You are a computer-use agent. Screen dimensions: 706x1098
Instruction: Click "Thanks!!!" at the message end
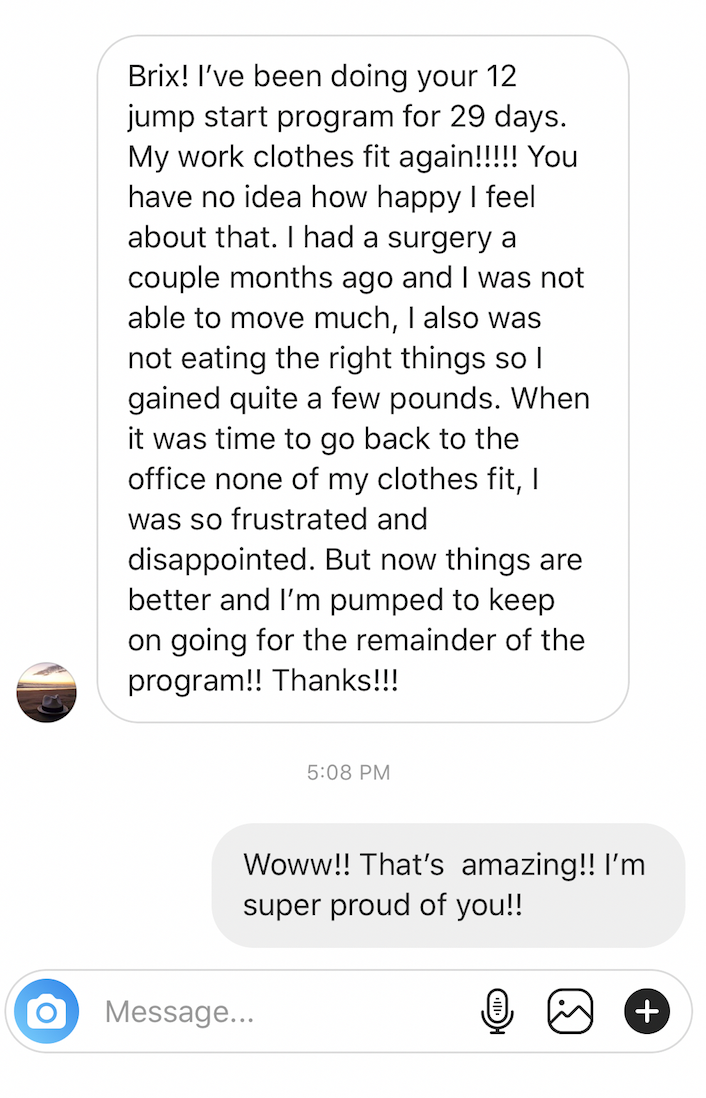tap(335, 680)
